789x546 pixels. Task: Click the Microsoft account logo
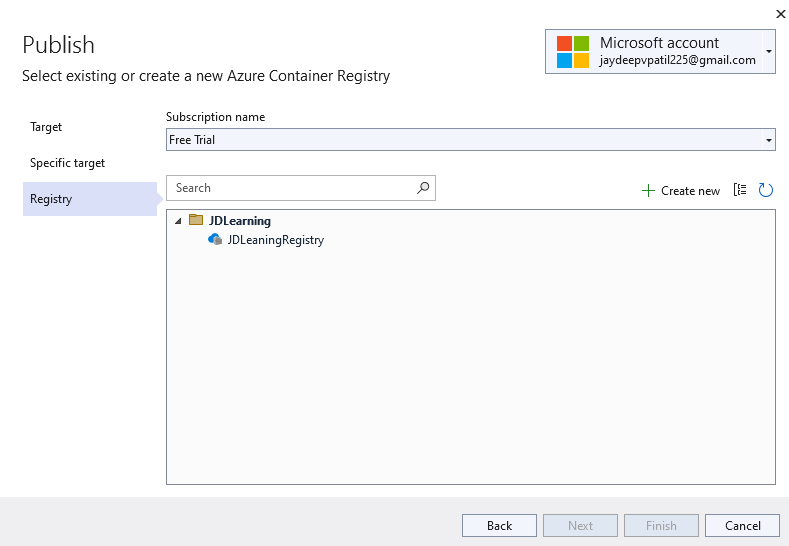click(x=573, y=52)
